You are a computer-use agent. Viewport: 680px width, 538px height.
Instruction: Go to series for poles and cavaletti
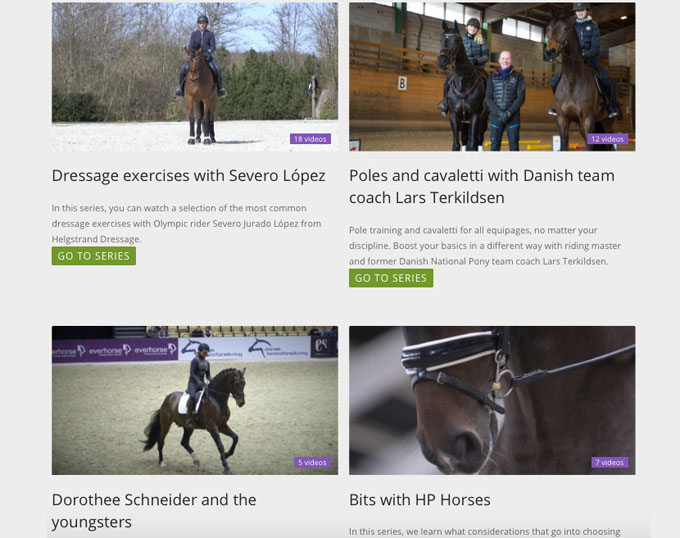(391, 278)
